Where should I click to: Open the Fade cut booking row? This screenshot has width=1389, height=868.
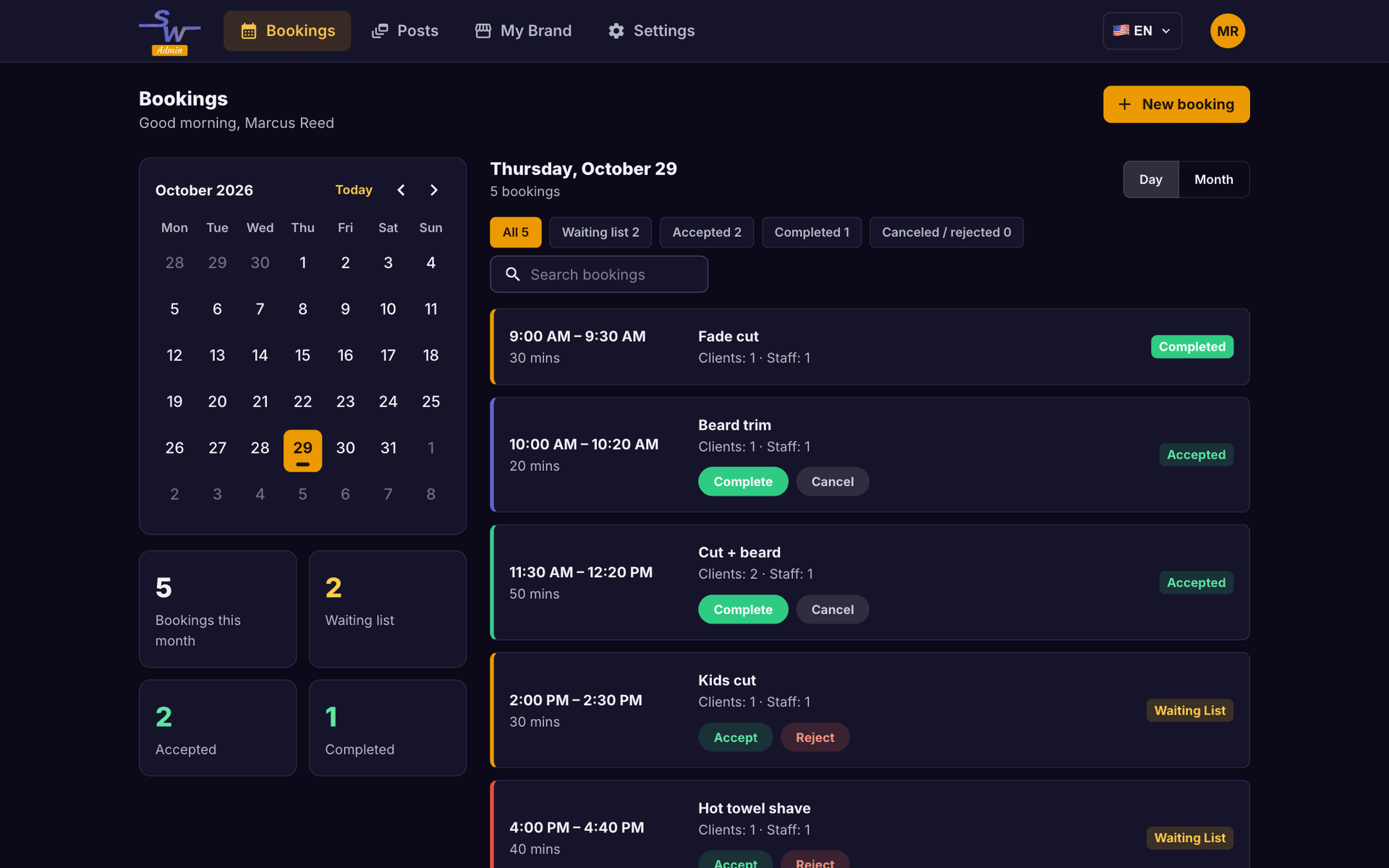(870, 346)
